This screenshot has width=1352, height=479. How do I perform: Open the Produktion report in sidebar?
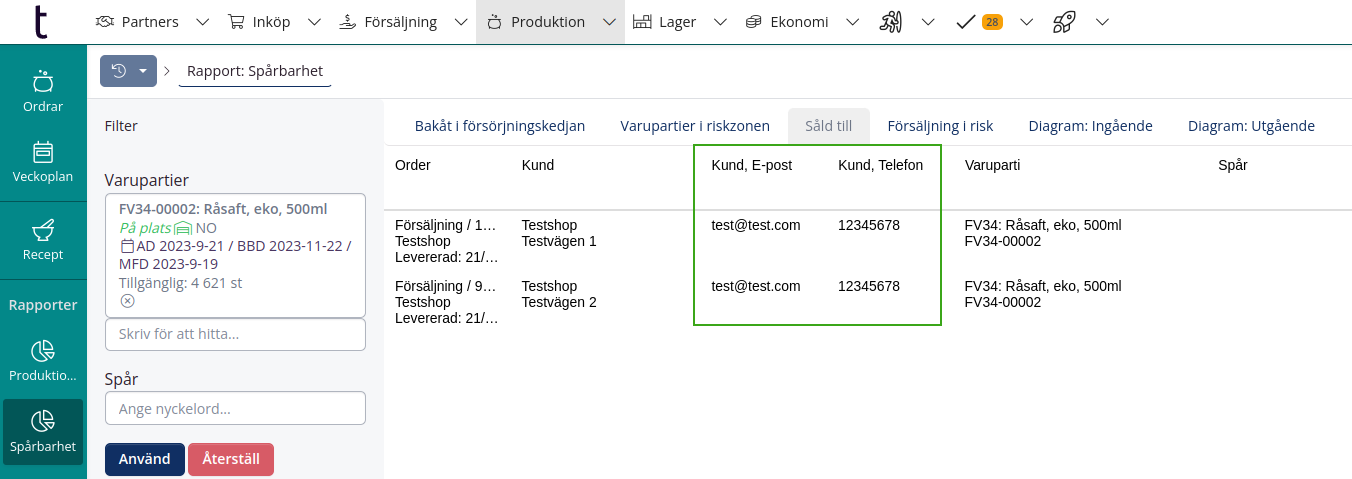[43, 361]
